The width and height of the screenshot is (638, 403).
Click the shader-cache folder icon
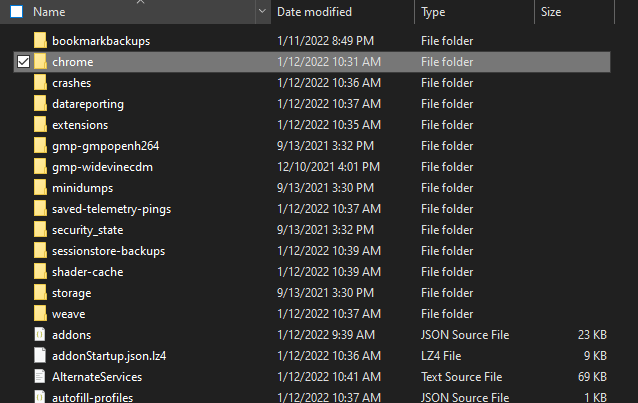pyautogui.click(x=40, y=272)
